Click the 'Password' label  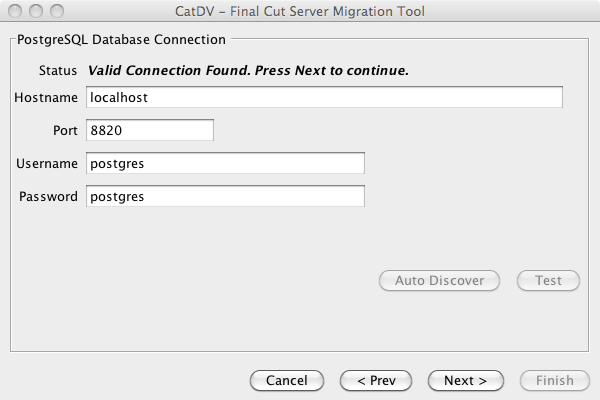click(x=48, y=196)
